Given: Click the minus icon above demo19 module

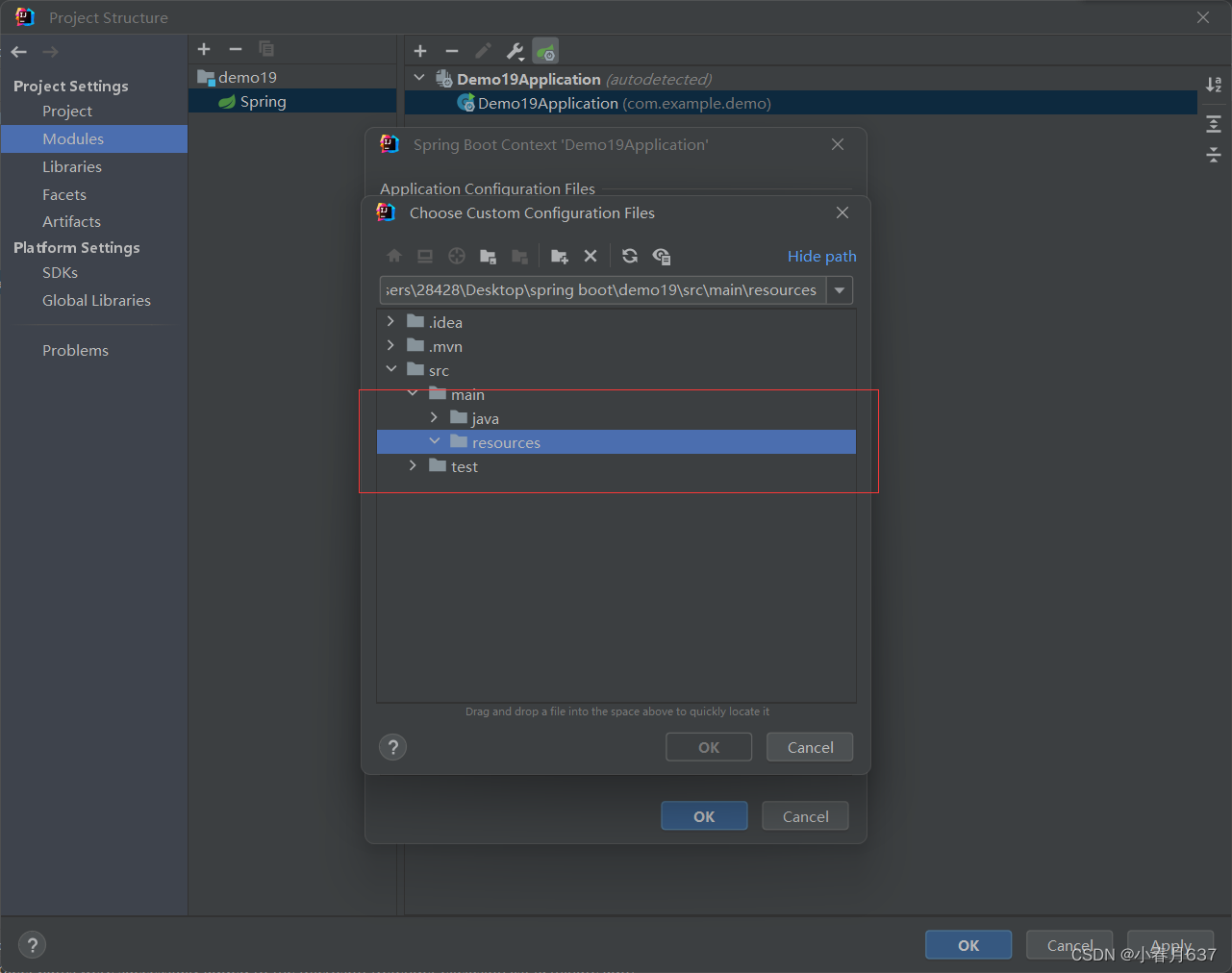Looking at the screenshot, I should (x=236, y=49).
